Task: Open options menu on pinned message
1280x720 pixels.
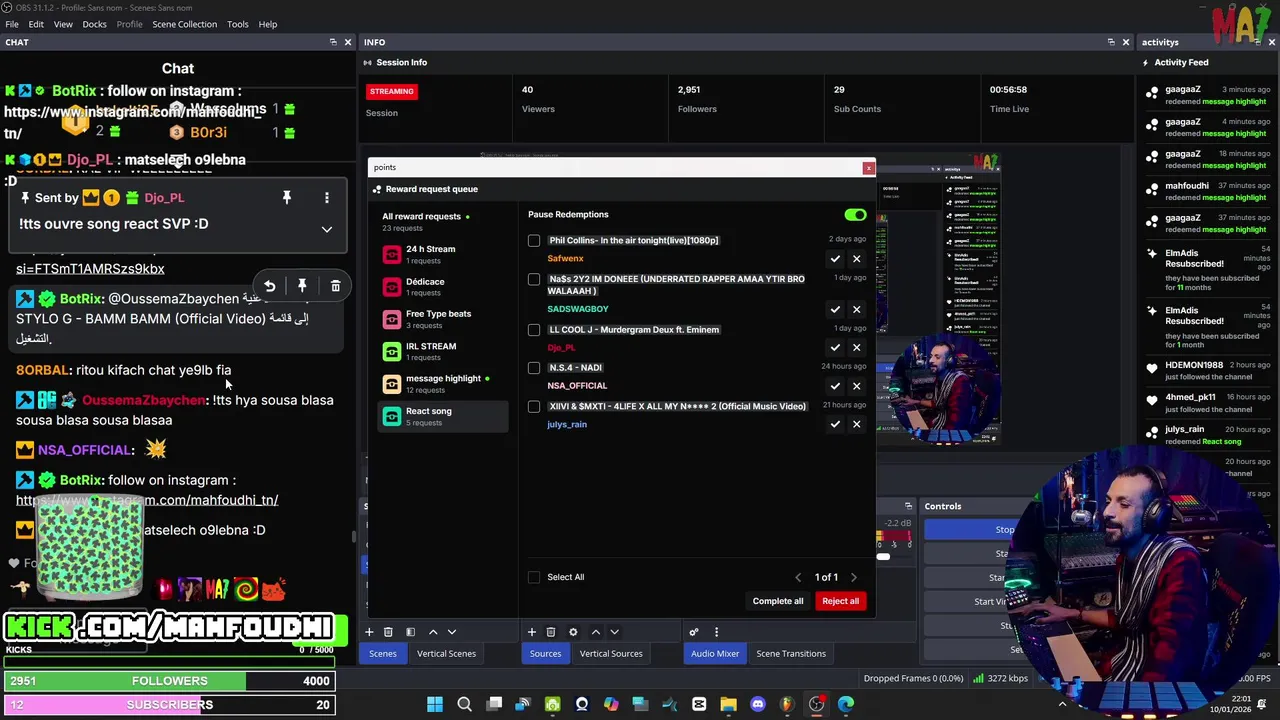Action: click(x=326, y=198)
